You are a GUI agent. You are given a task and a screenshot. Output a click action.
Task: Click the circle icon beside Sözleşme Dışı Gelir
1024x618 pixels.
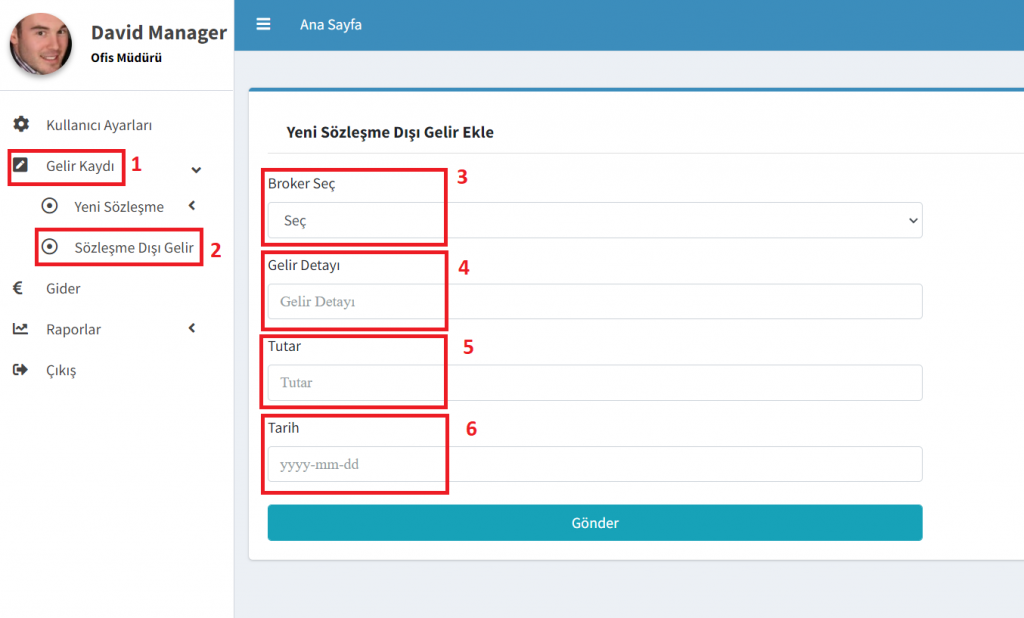point(49,247)
